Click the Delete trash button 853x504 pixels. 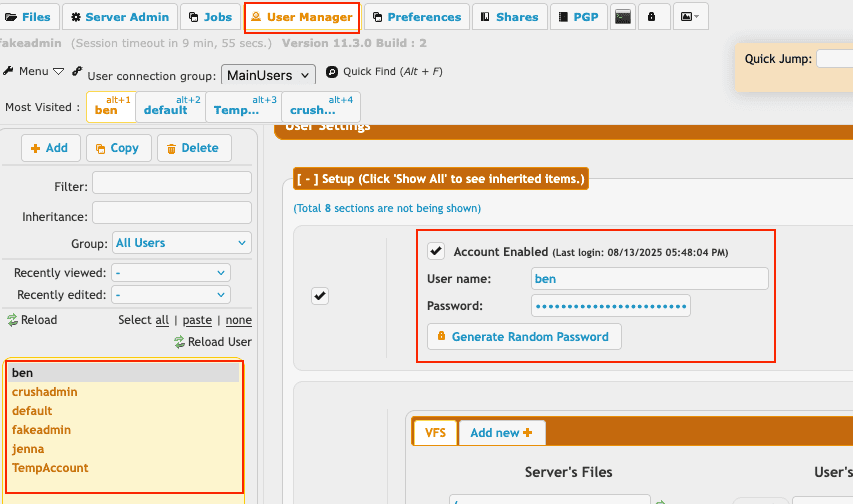coord(193,148)
